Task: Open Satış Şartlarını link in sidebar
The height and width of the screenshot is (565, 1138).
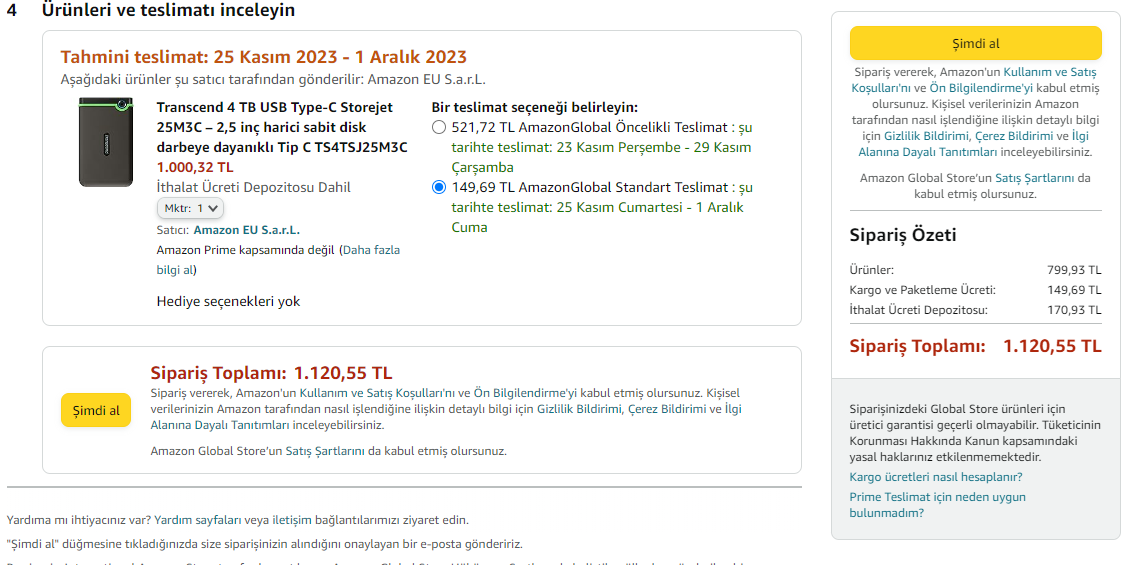Action: point(1035,178)
